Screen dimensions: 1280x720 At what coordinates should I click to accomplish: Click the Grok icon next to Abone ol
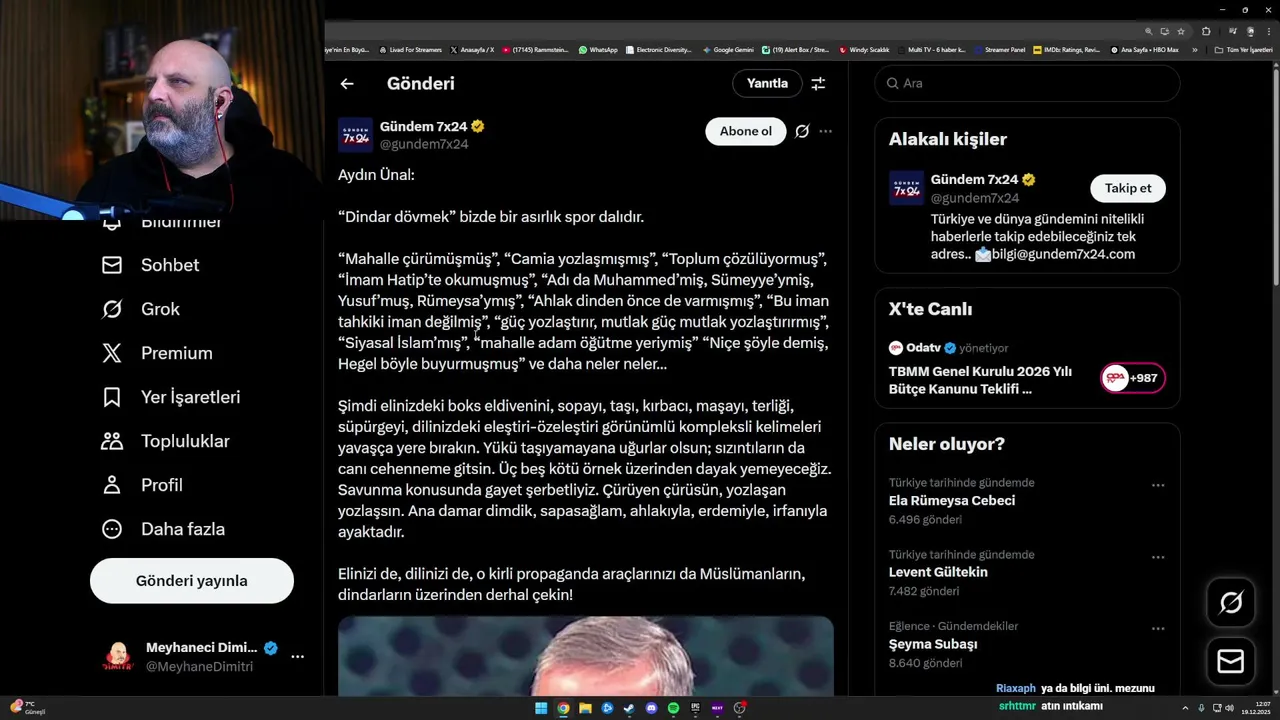pyautogui.click(x=802, y=131)
